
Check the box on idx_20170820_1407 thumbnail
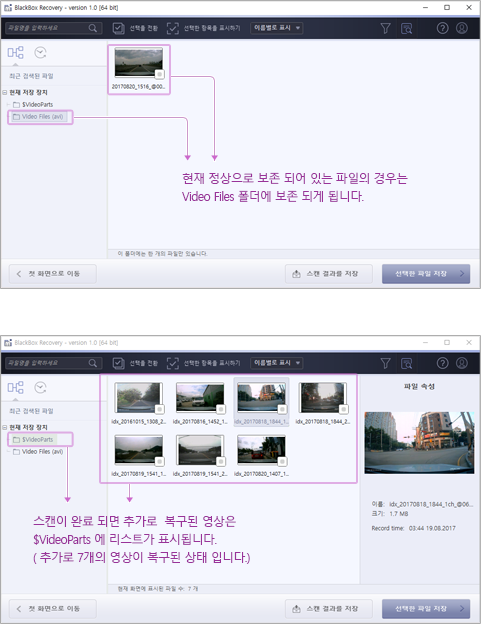[282, 462]
